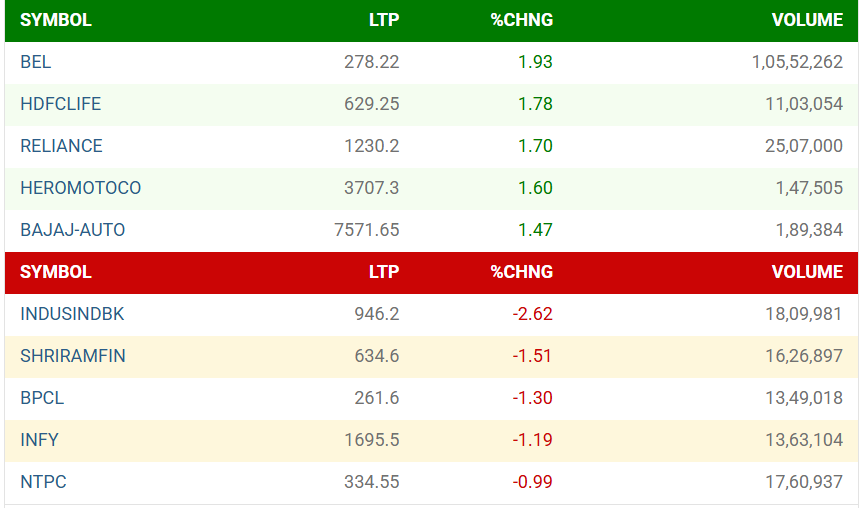The height and width of the screenshot is (508, 862).
Task: Select the RELIANCE stock symbol
Action: (x=61, y=146)
